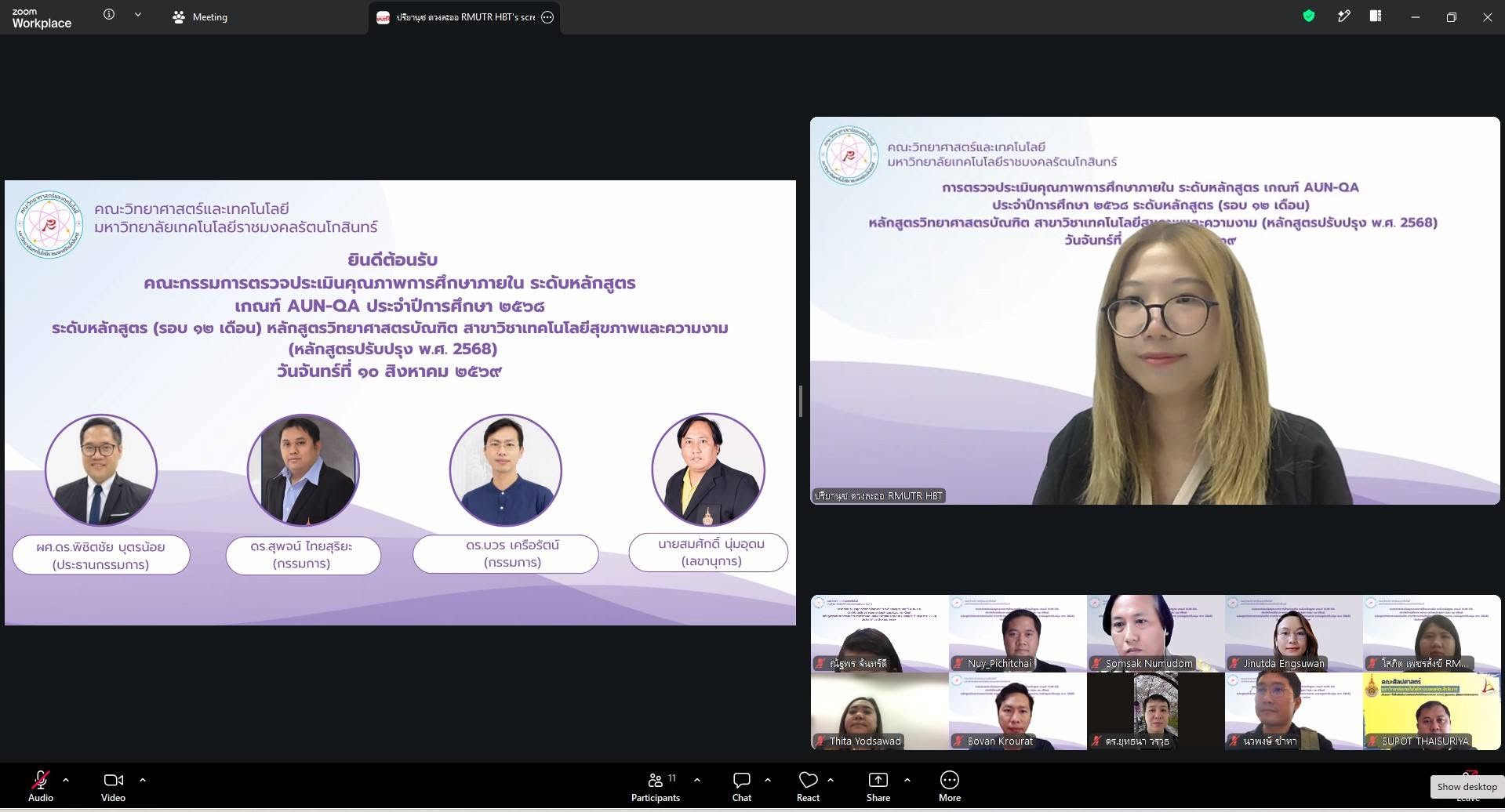Image resolution: width=1505 pixels, height=812 pixels.
Task: Expand the React options caret
Action: pyautogui.click(x=831, y=780)
